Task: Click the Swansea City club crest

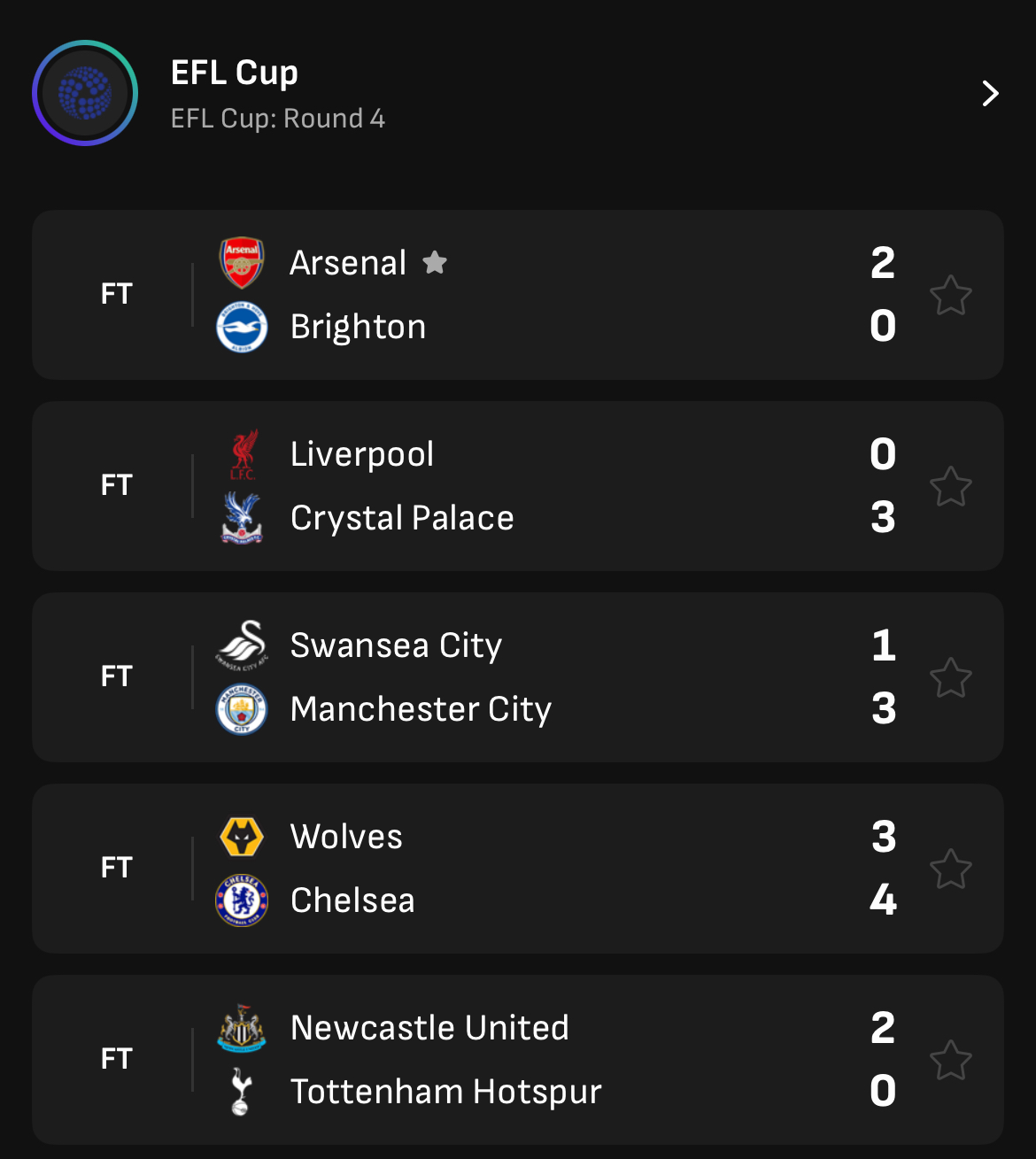Action: coord(242,645)
